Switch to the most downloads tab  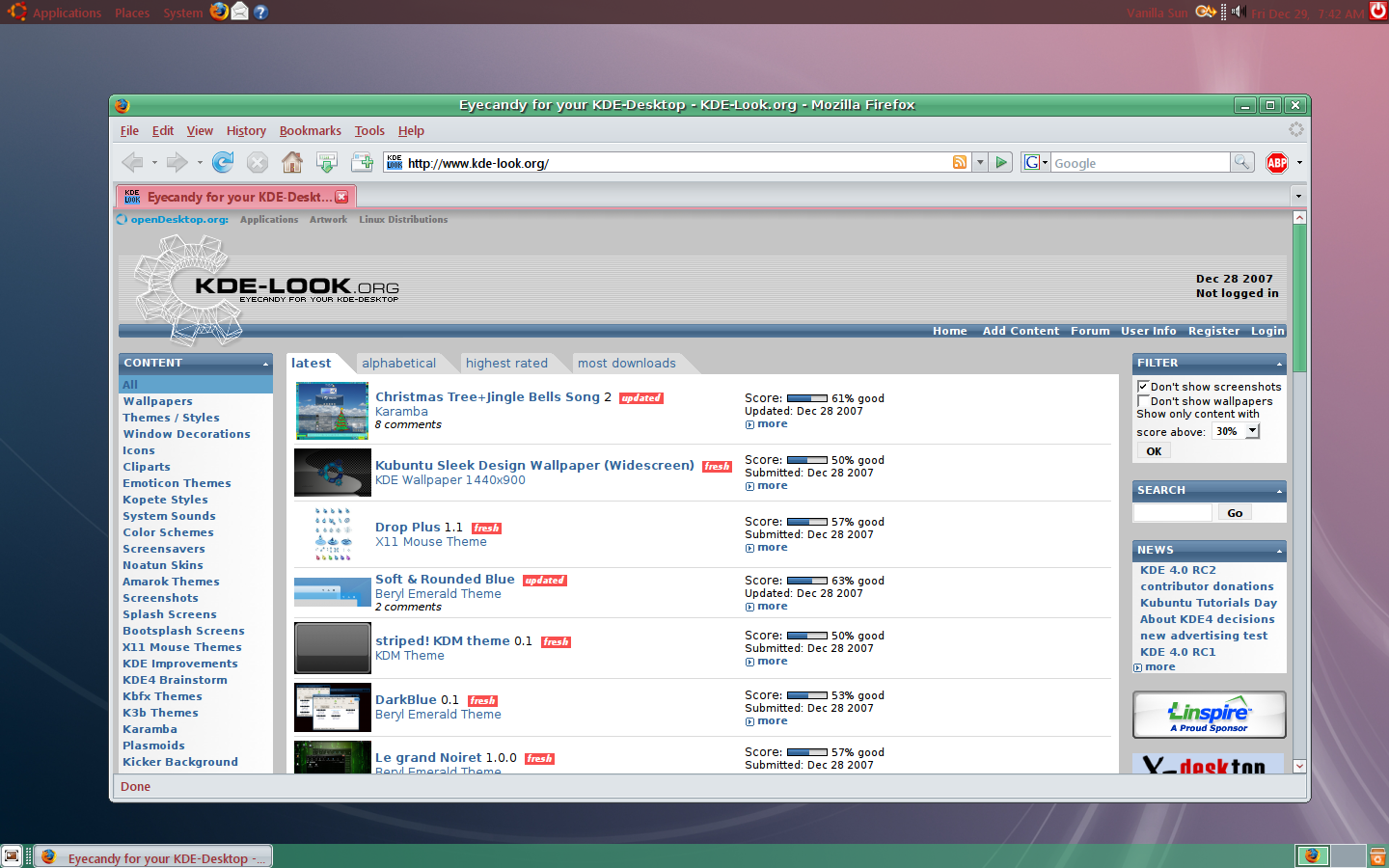(x=627, y=364)
